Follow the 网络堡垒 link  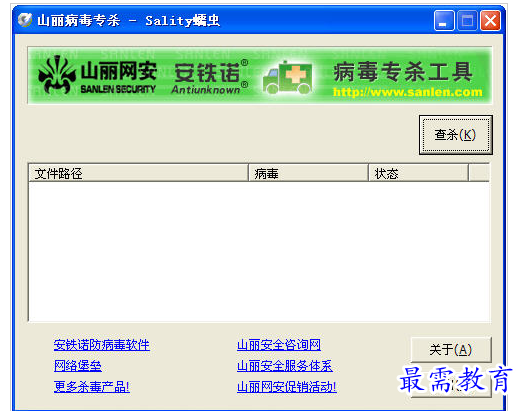point(78,366)
